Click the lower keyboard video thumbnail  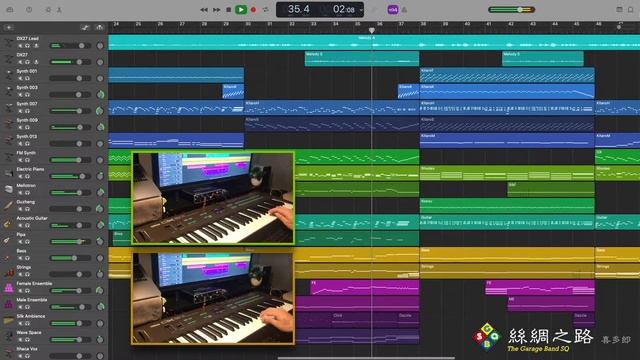213,298
